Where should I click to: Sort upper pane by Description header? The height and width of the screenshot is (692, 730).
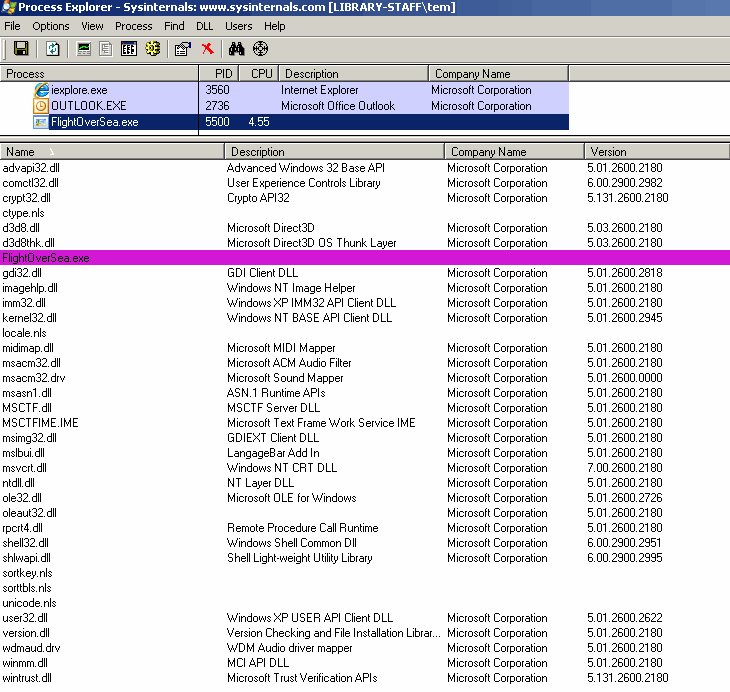point(353,74)
